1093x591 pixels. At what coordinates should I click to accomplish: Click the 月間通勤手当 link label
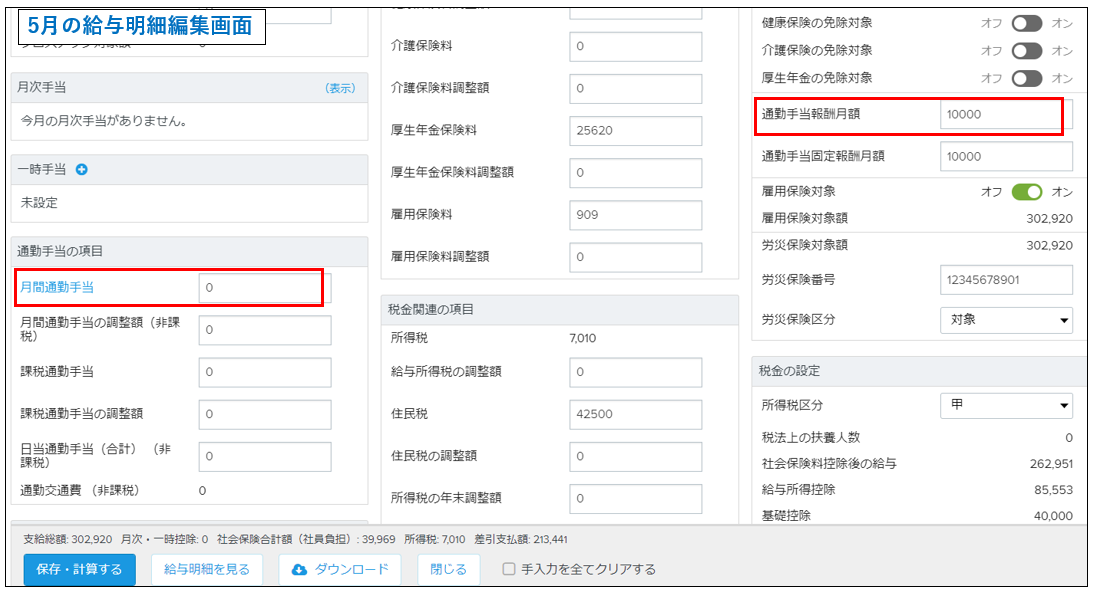point(58,288)
